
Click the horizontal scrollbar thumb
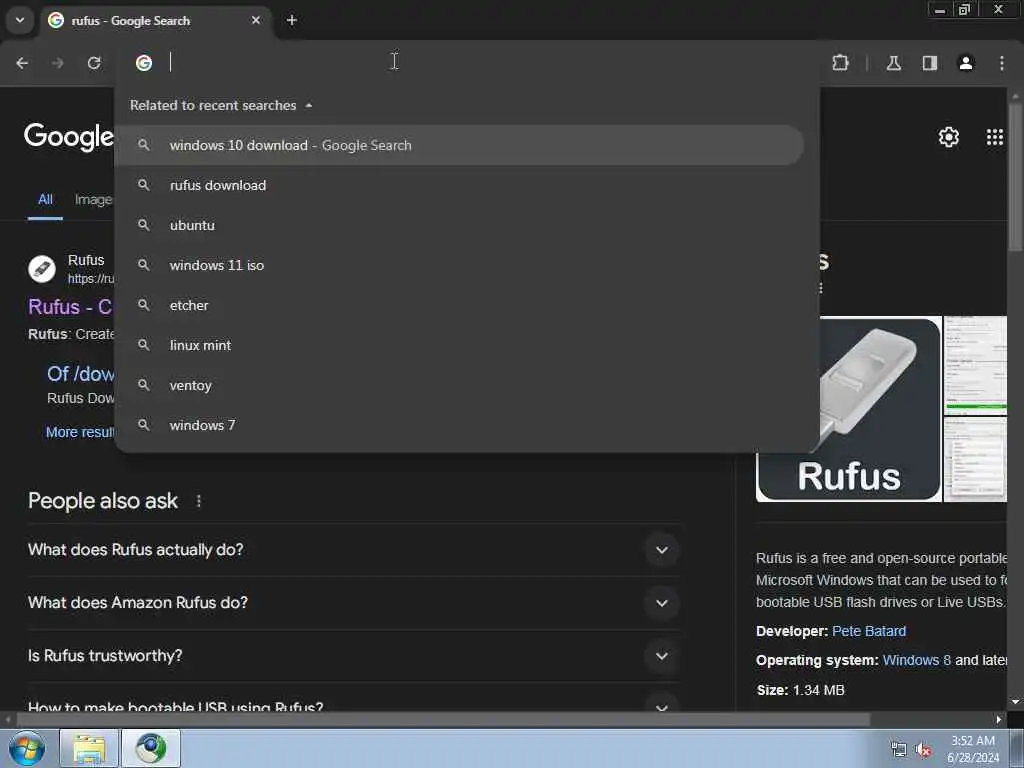click(x=443, y=720)
